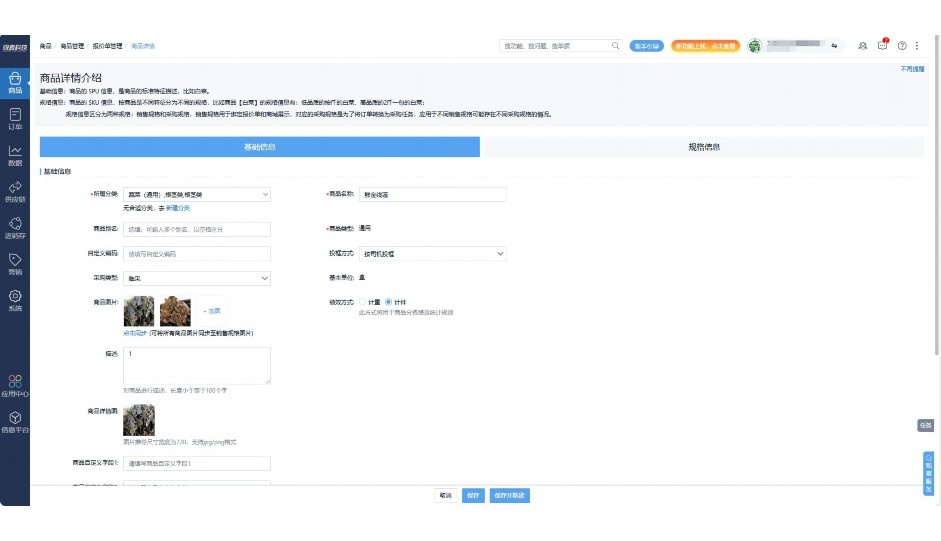Image resolution: width=941 pixels, height=541 pixels.
Task: Open the 营销 marketing sidebar icon
Action: [15, 264]
